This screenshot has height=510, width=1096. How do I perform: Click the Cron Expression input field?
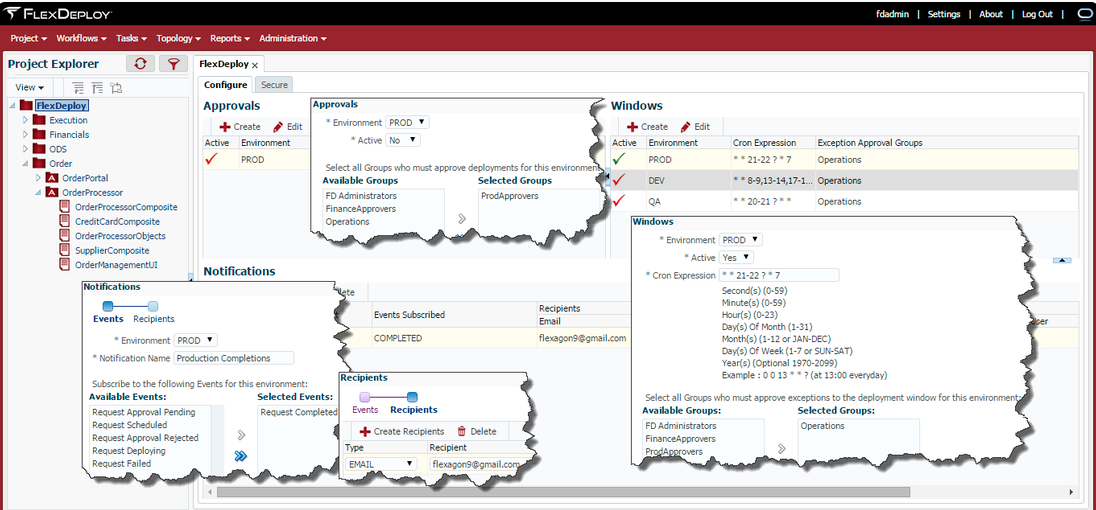click(779, 275)
